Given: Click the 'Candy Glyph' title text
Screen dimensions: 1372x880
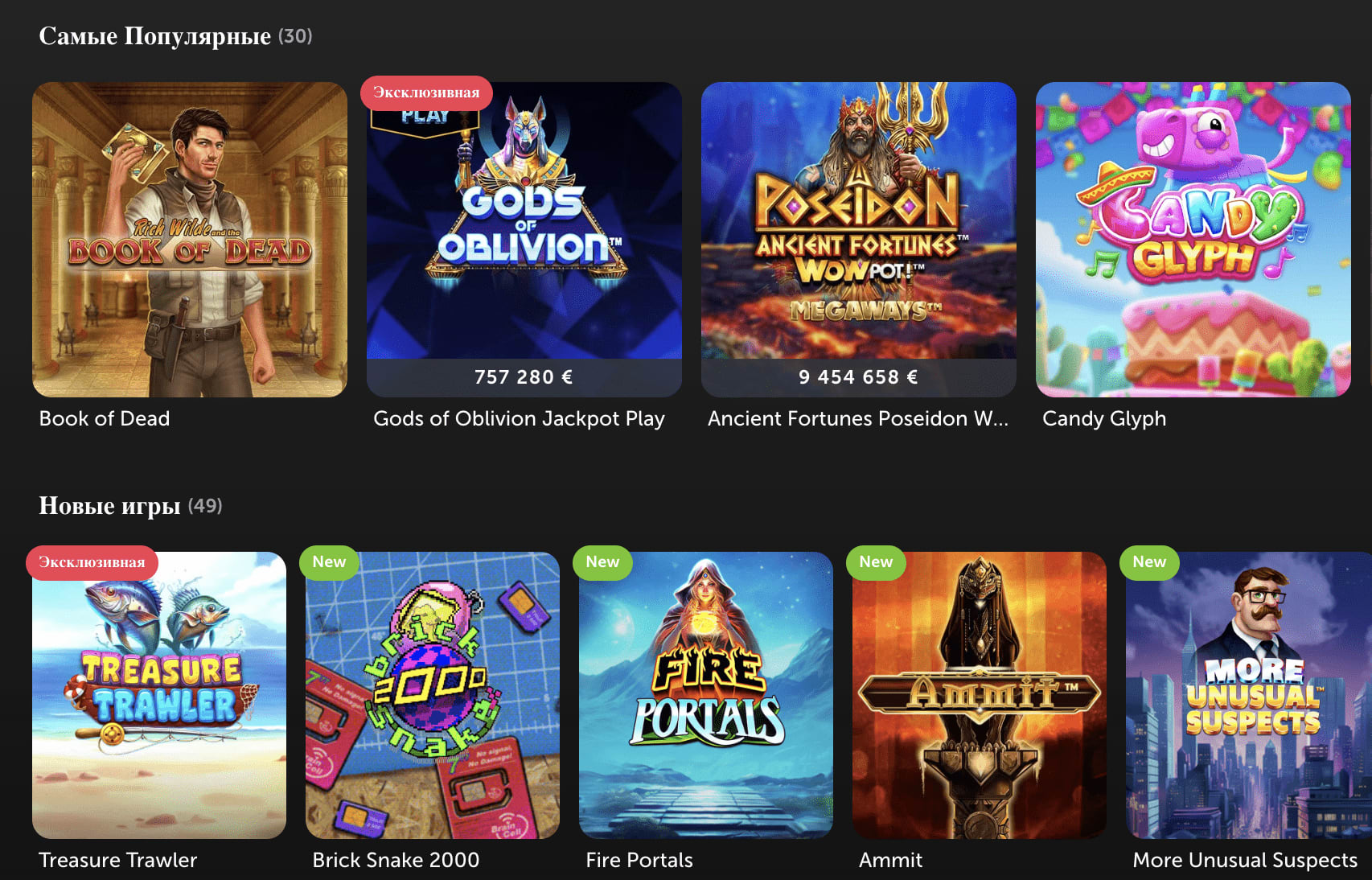Looking at the screenshot, I should [x=1104, y=418].
